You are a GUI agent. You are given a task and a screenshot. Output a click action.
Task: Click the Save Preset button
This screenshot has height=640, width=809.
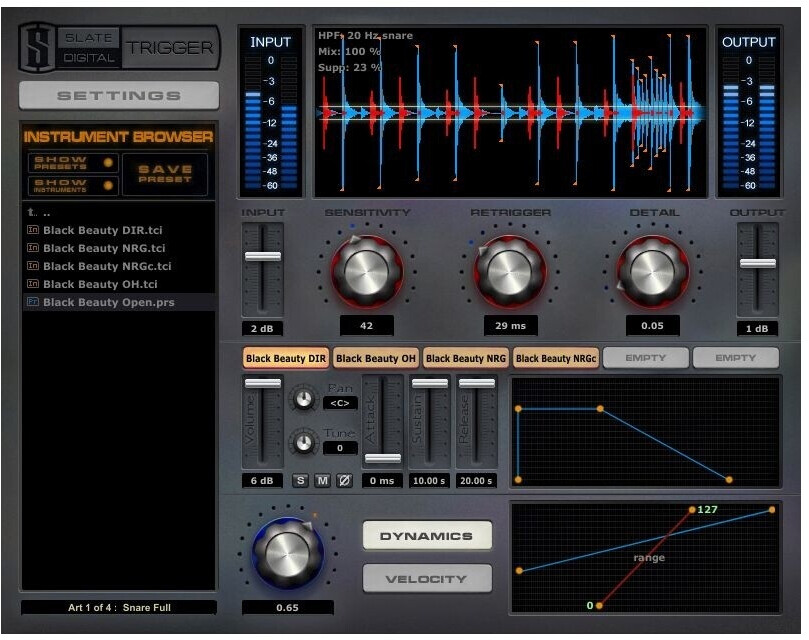(x=165, y=174)
